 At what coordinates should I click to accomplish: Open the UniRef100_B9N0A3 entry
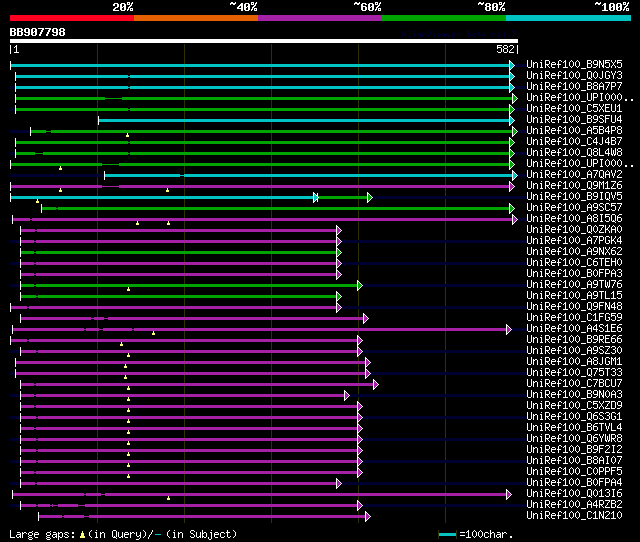point(574,395)
